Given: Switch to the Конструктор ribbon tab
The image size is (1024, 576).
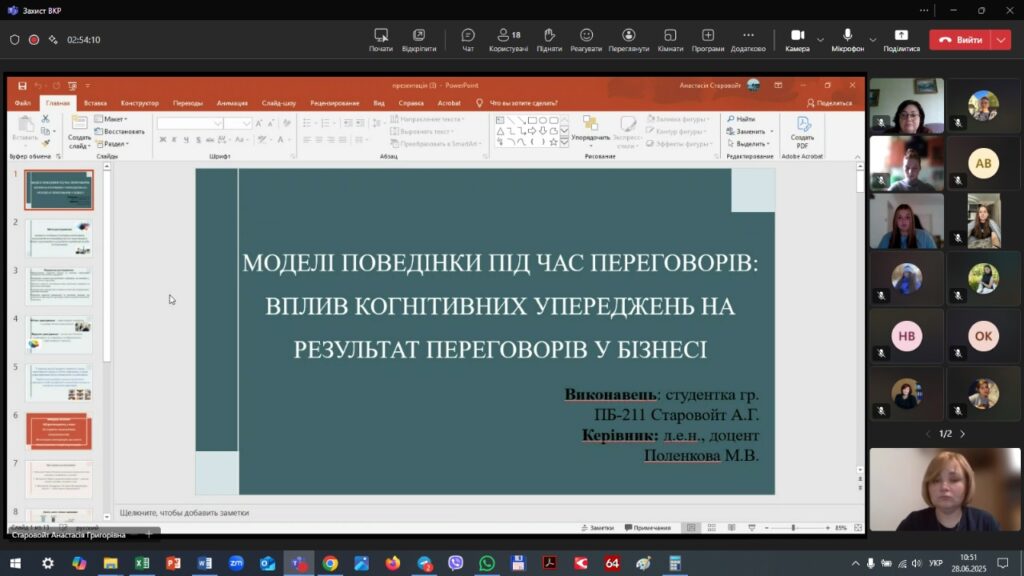Looking at the screenshot, I should 140,103.
